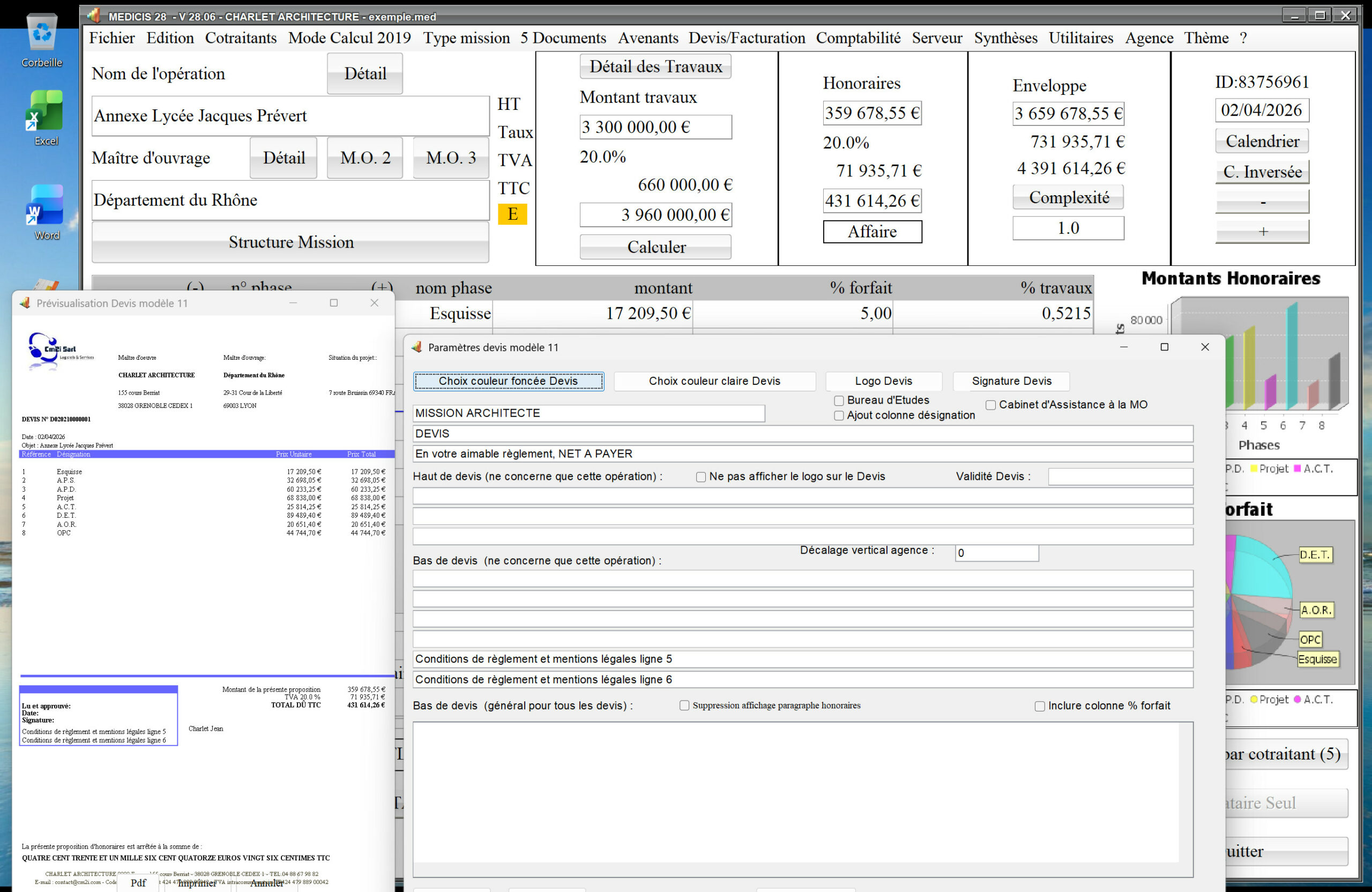1372x892 pixels.
Task: Click Détail beside Nom de l'opération
Action: click(365, 73)
